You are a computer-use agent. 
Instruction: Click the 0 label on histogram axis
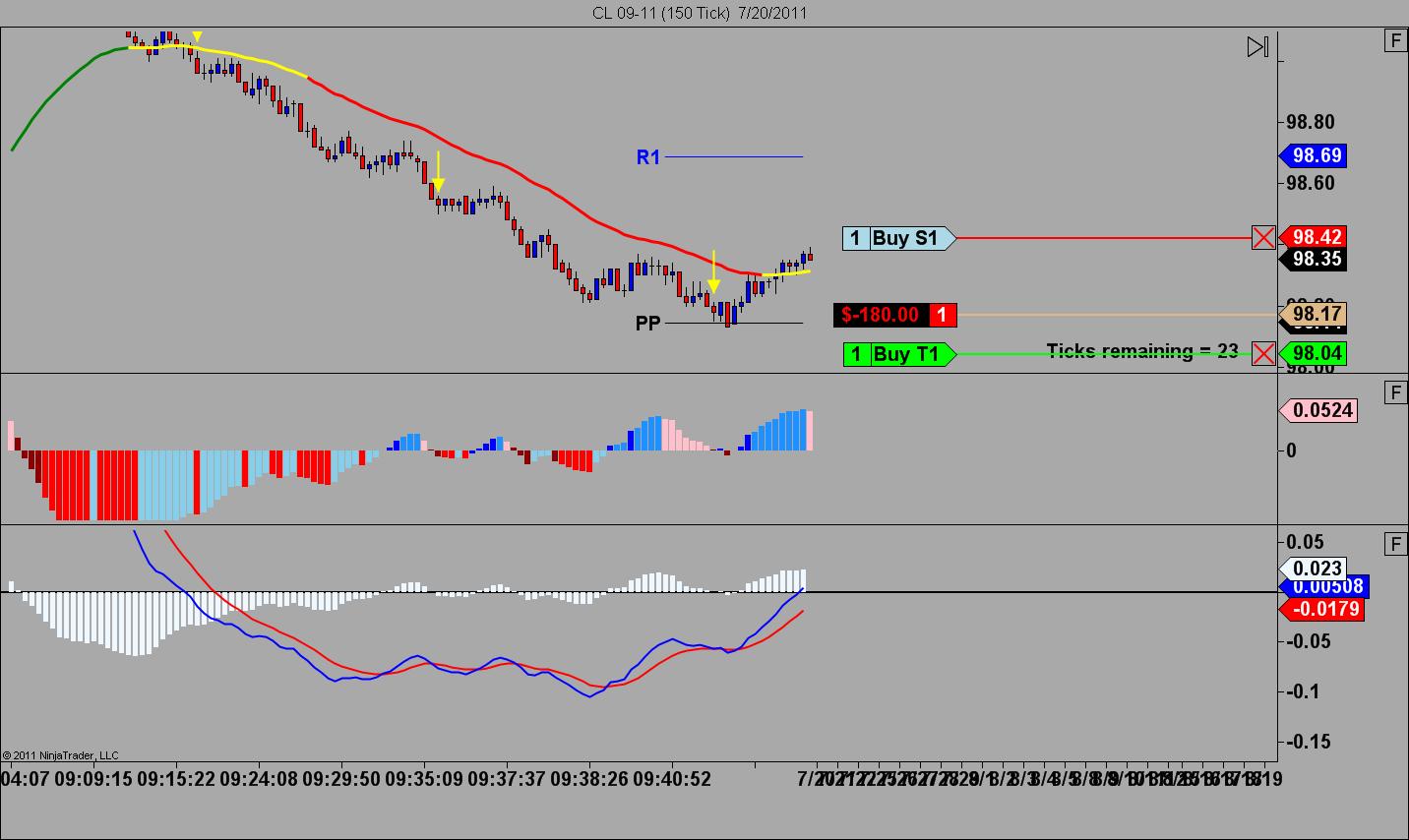pos(1291,450)
